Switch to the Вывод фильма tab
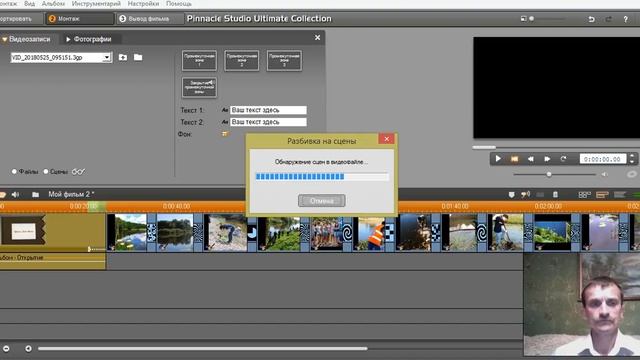This screenshot has height=360, width=640. [149, 19]
